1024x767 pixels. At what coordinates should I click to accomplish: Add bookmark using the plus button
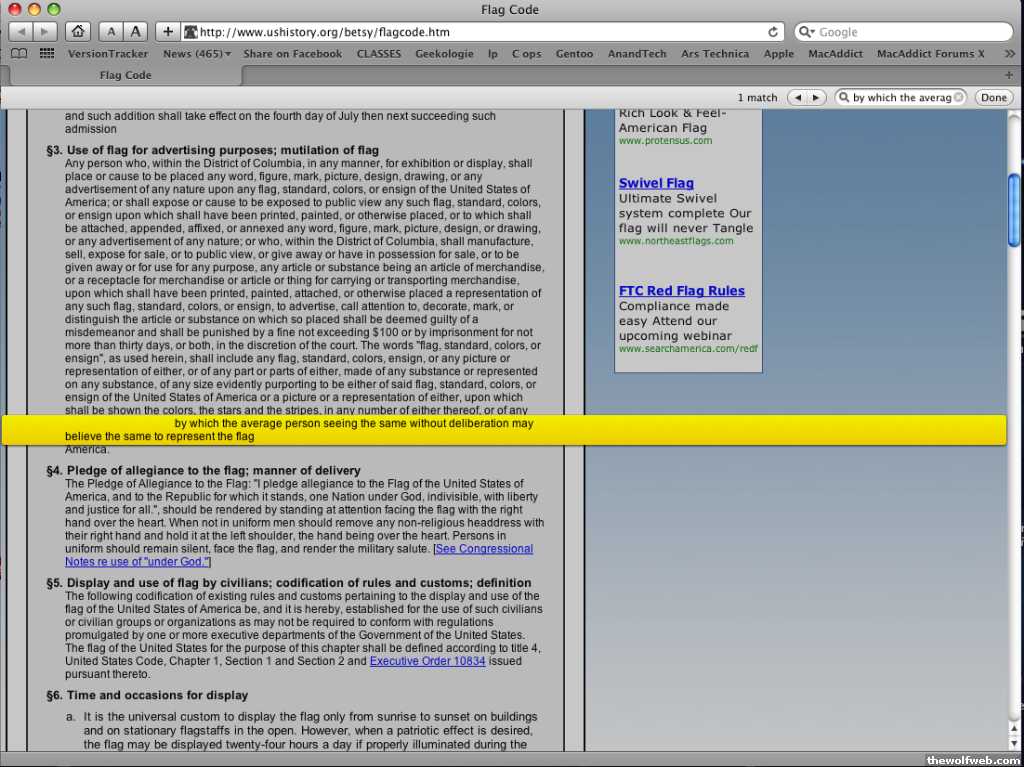(x=167, y=32)
